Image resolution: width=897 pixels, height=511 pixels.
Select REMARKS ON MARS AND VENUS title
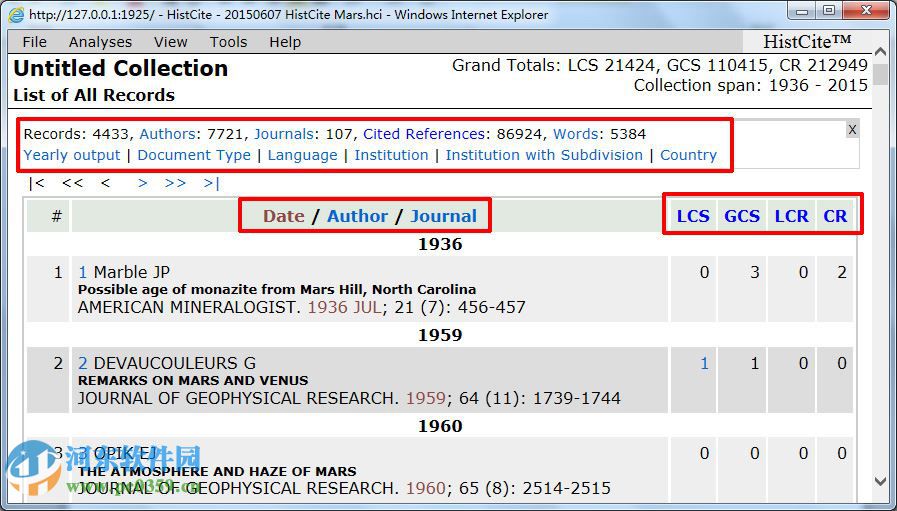(193, 381)
